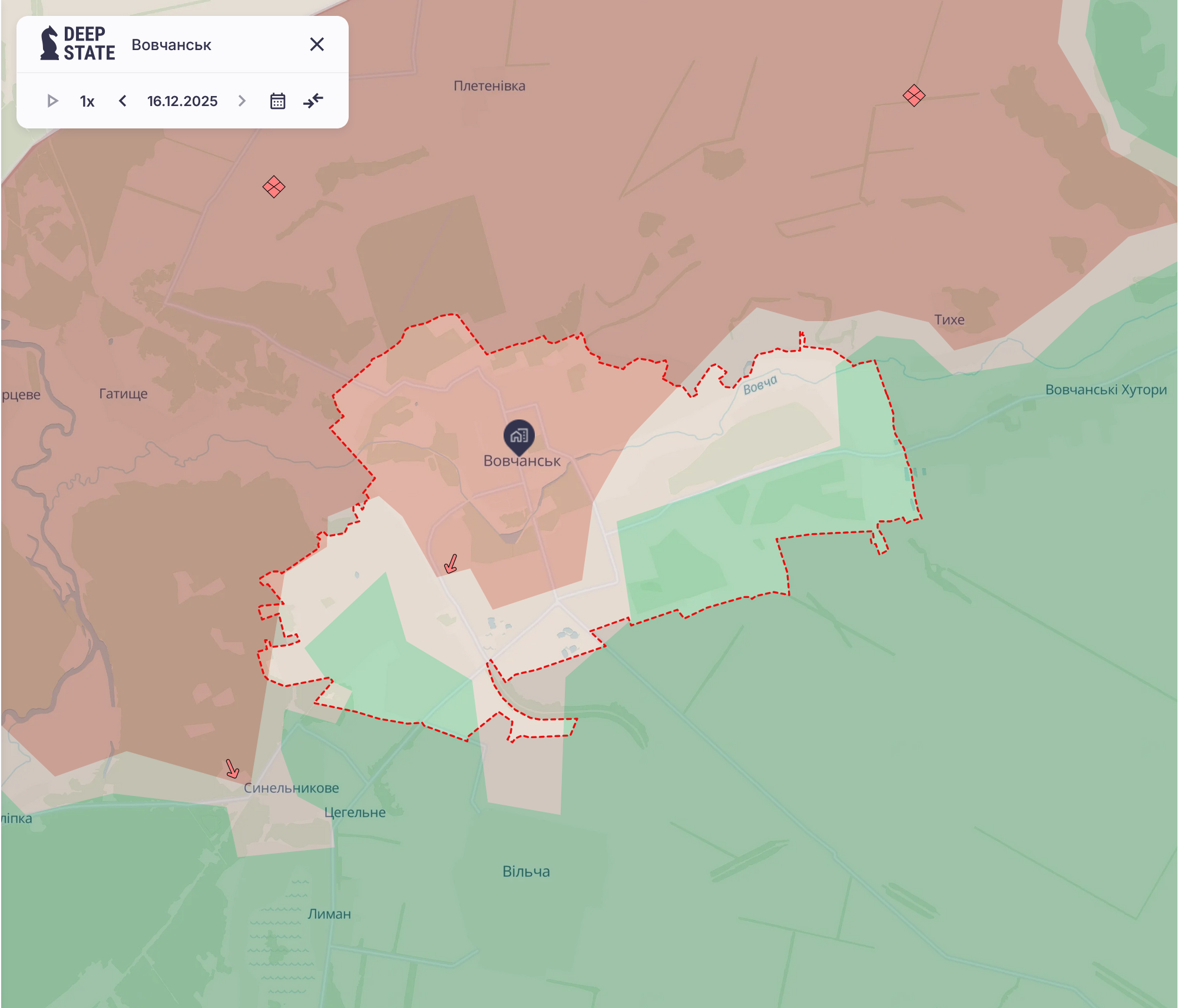This screenshot has width=1178, height=1008.
Task: Step back to previous date with left chevron
Action: click(x=123, y=100)
